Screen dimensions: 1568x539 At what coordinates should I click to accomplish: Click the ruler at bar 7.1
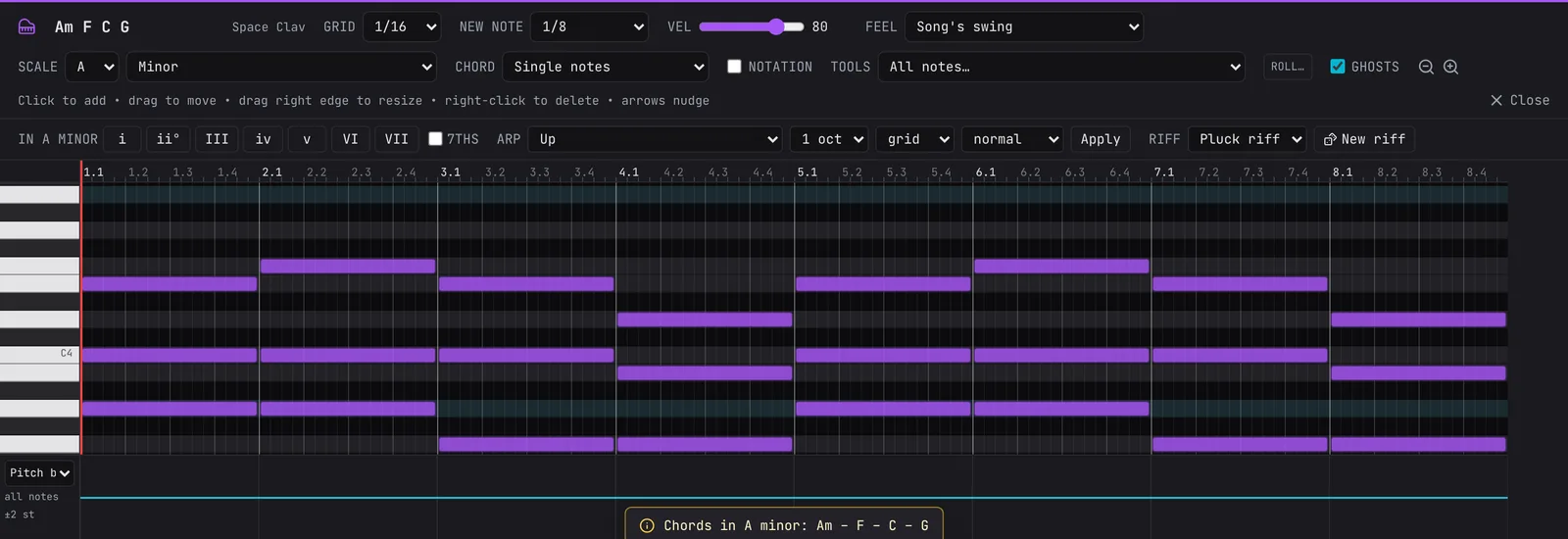coord(1163,172)
